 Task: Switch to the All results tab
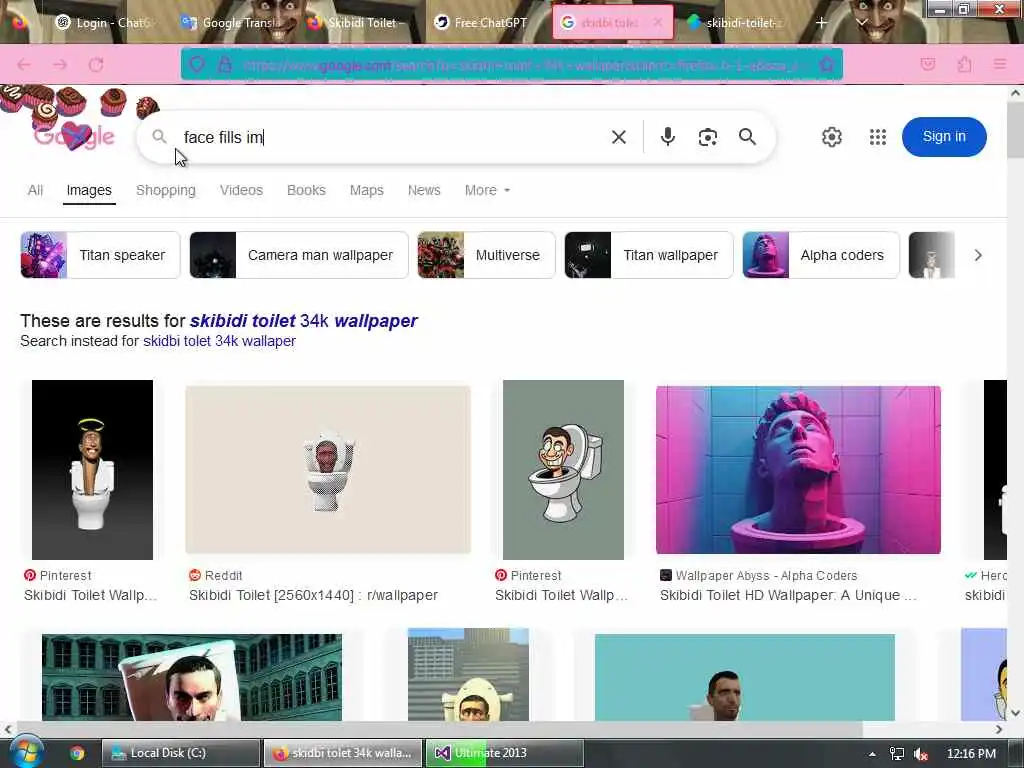point(35,190)
